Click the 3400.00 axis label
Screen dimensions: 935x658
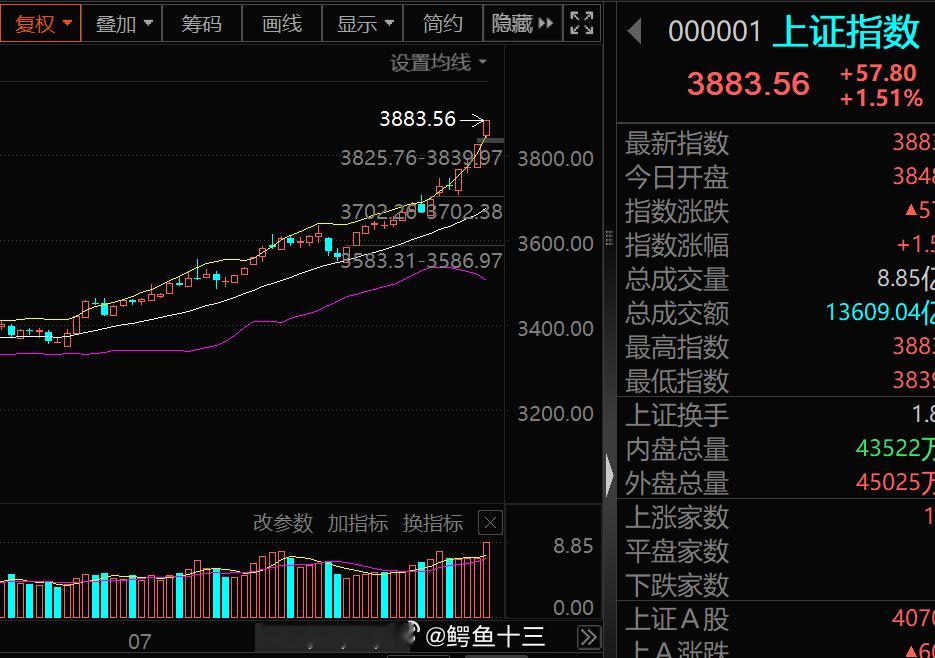coord(555,329)
